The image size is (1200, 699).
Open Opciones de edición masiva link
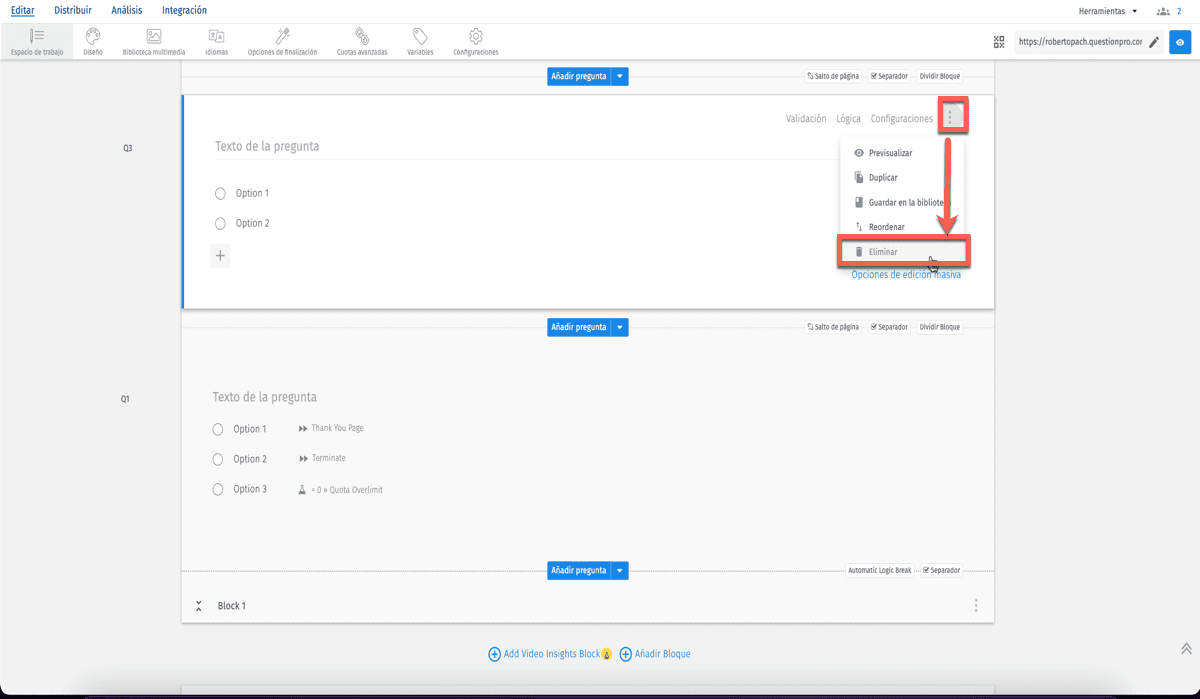click(x=906, y=274)
